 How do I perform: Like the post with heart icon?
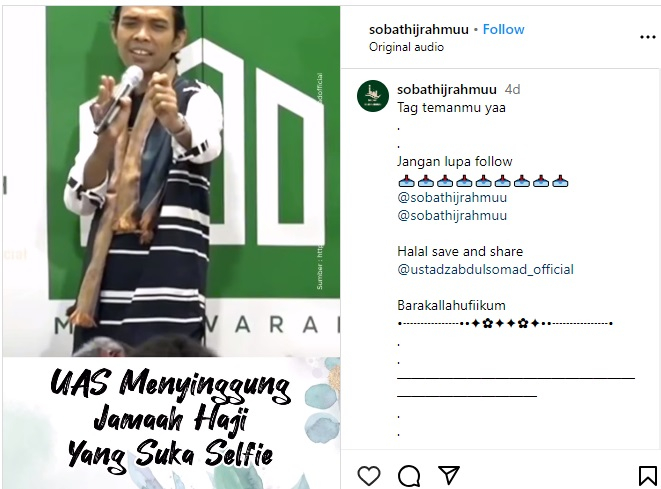[369, 476]
